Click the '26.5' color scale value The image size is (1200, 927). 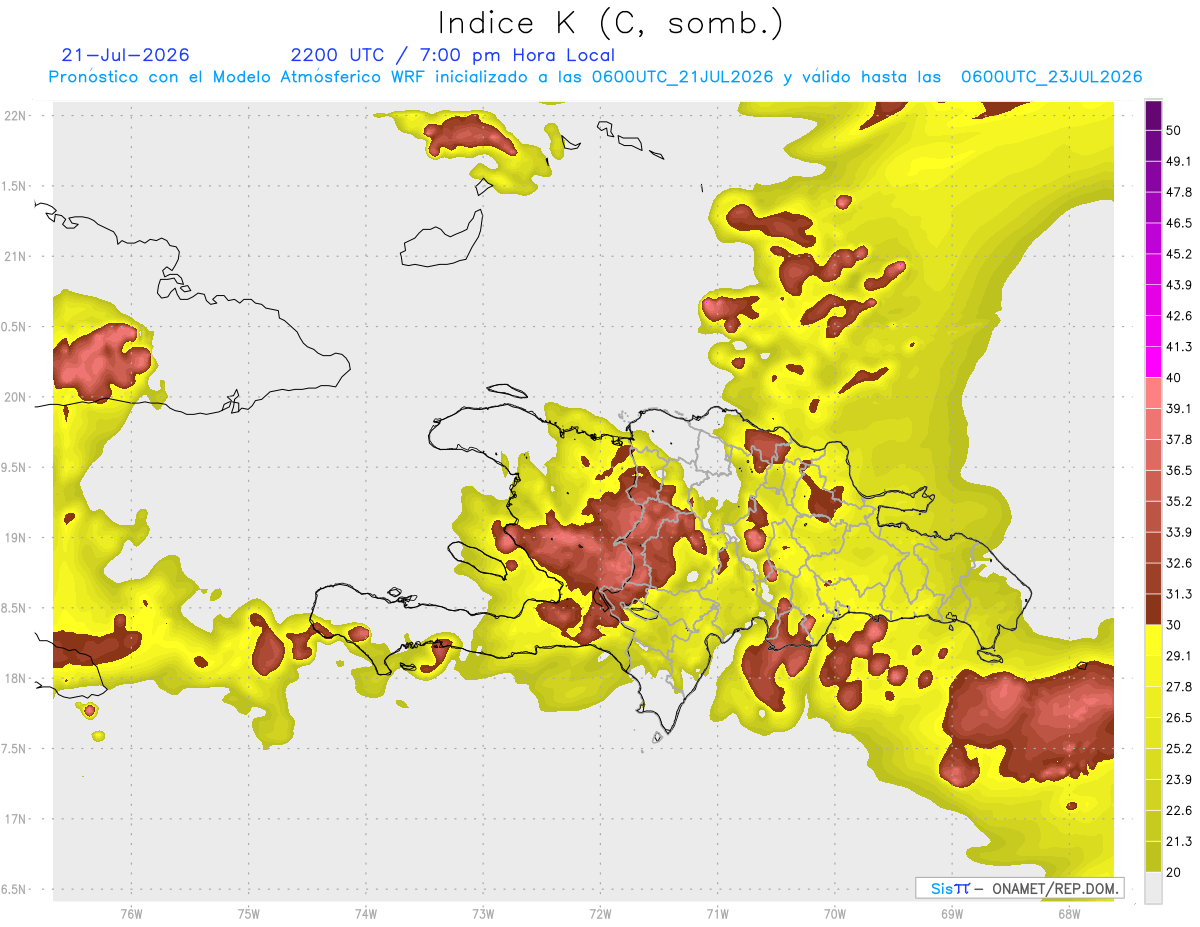pos(1179,718)
